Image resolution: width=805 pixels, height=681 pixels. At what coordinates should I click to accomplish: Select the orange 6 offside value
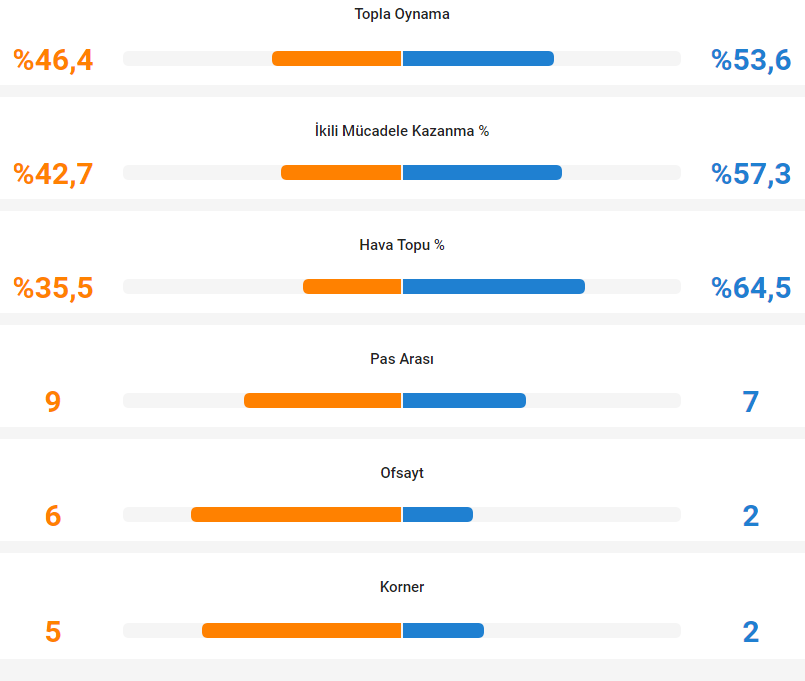click(53, 516)
